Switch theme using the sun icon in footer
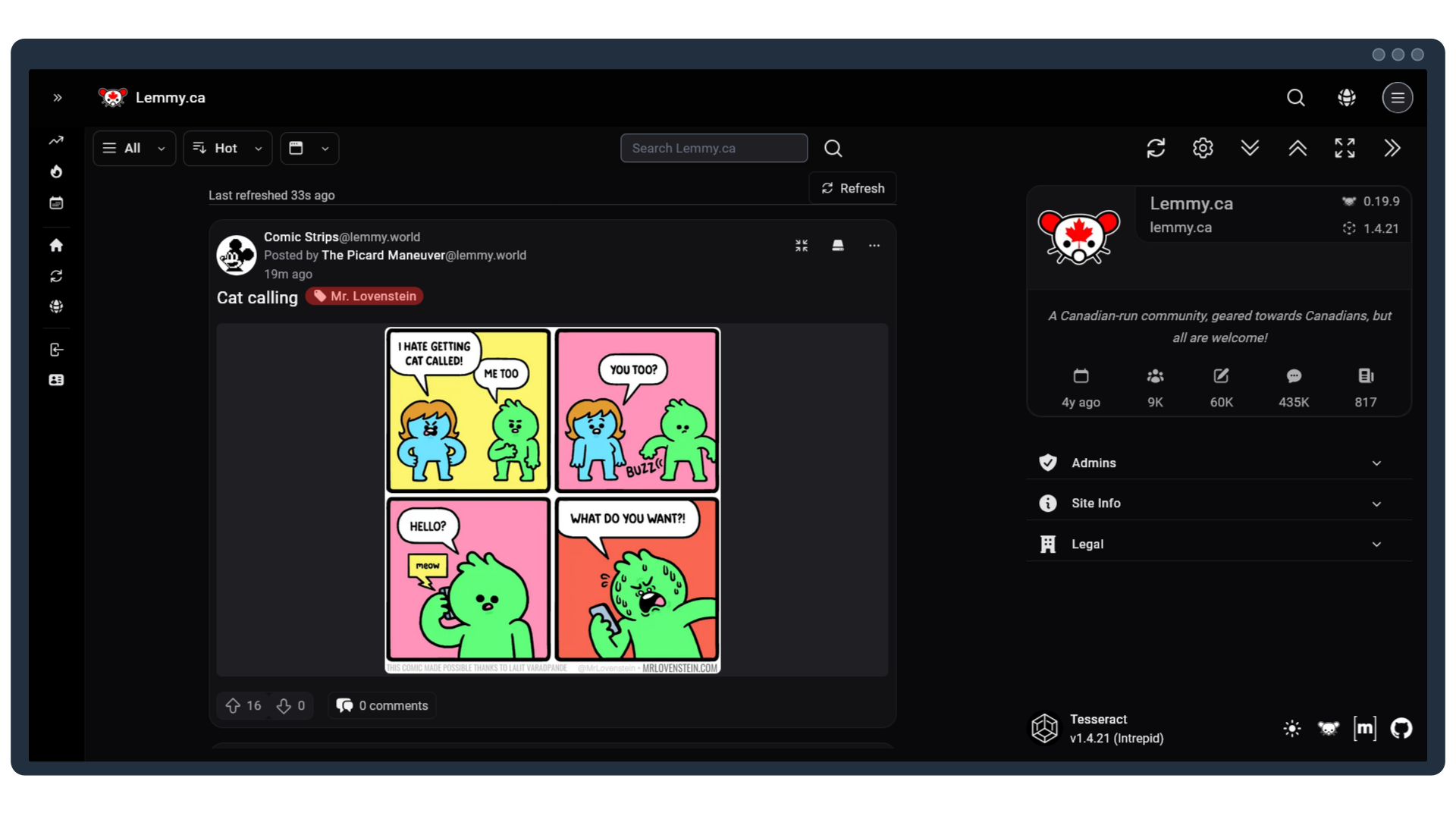This screenshot has width=1456, height=819. pos(1291,728)
